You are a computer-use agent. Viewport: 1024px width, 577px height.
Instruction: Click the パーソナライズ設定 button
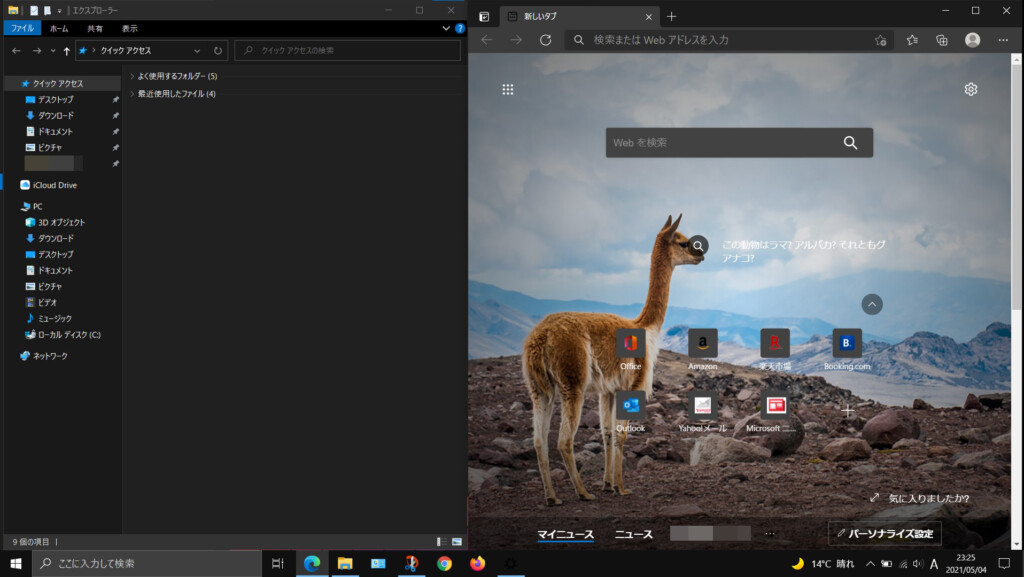coord(884,533)
